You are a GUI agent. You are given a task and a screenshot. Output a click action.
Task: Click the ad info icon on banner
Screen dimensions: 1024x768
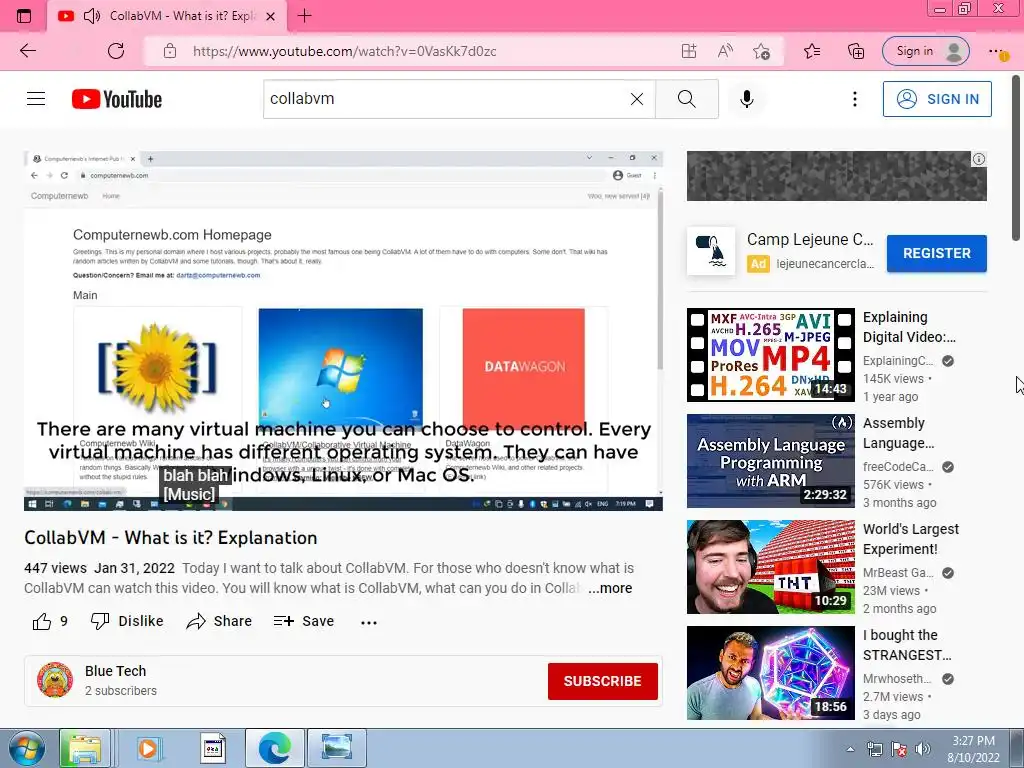coord(978,159)
